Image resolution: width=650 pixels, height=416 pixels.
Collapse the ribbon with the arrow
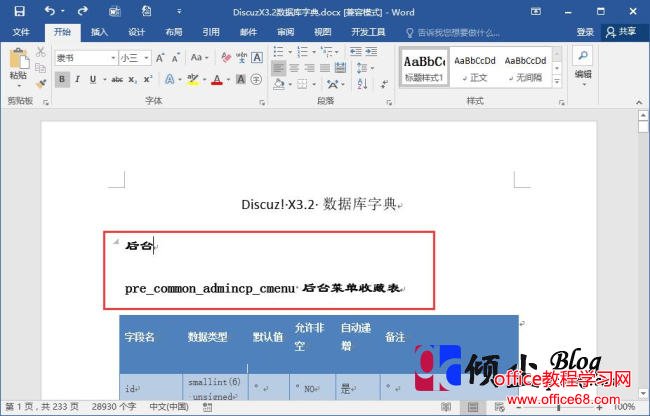tap(639, 102)
